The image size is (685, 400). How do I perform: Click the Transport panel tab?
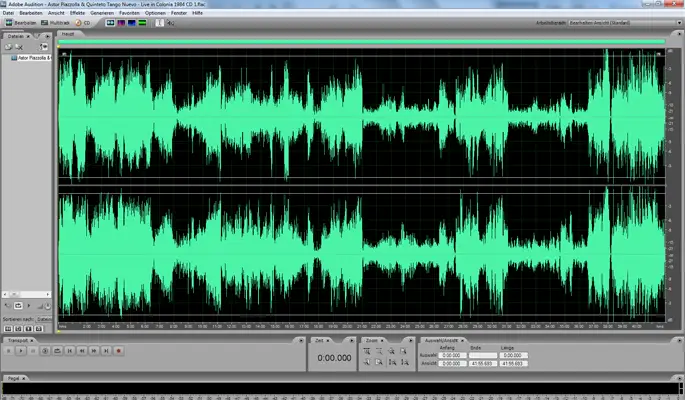pos(20,340)
